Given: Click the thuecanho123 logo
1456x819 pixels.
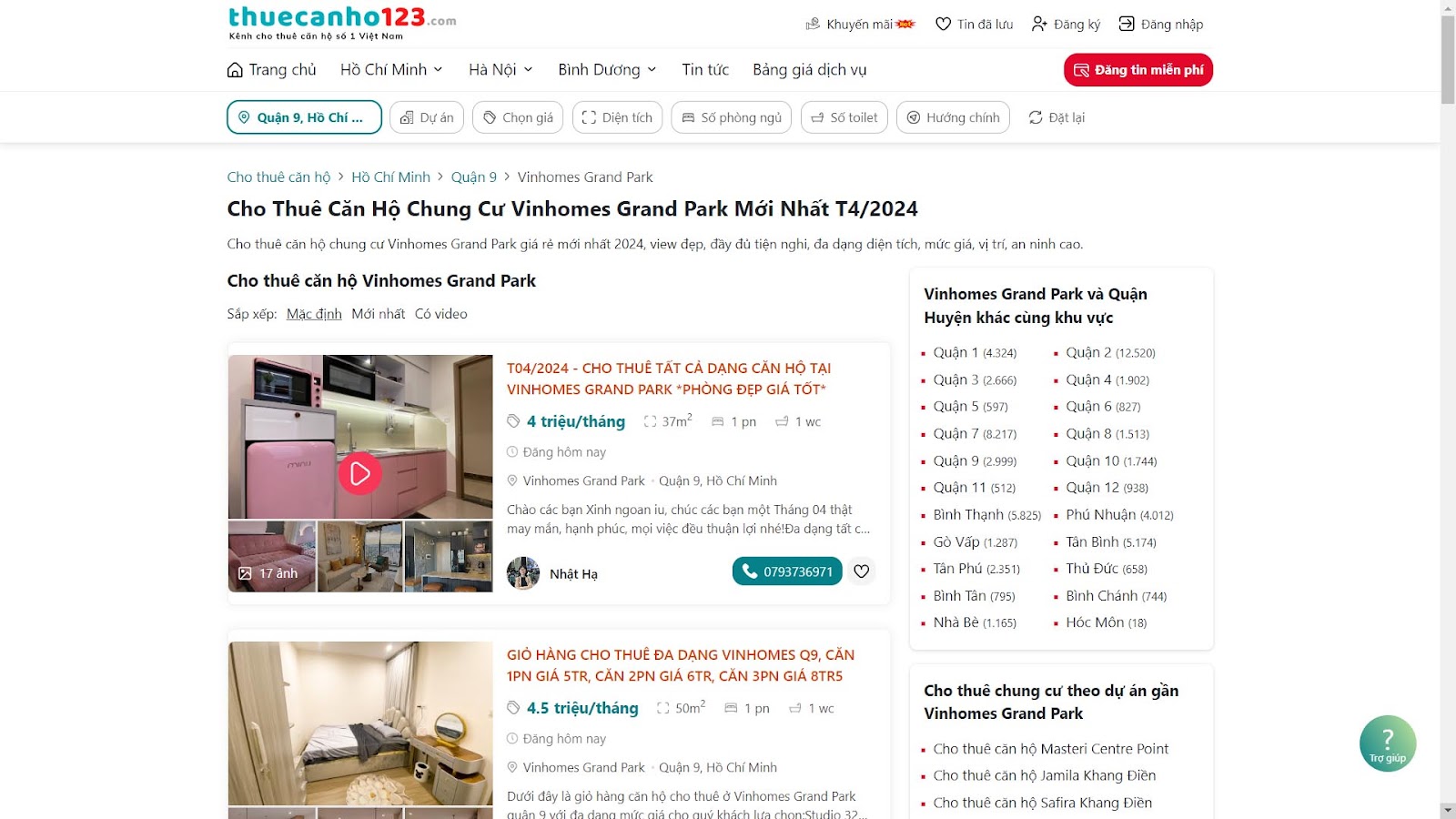Looking at the screenshot, I should tap(342, 23).
